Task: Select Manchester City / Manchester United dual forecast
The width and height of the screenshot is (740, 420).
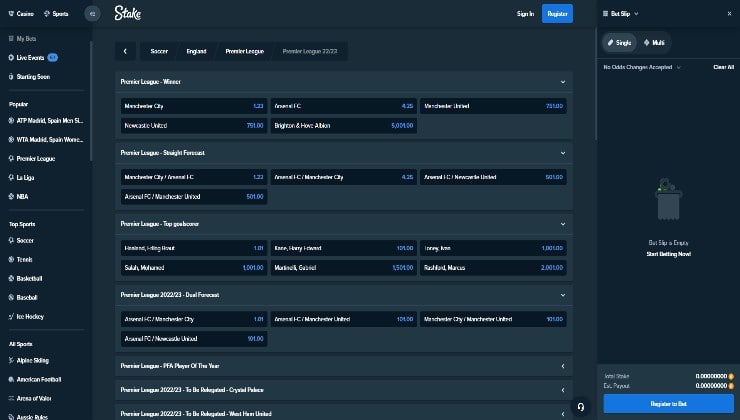Action: (493, 319)
